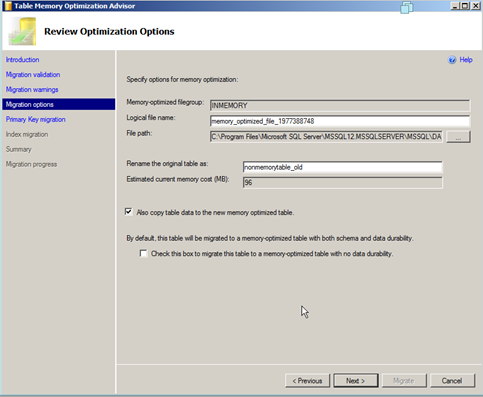This screenshot has height=397, width=483.
Task: Go to Migration warnings page
Action: pyautogui.click(x=32, y=90)
